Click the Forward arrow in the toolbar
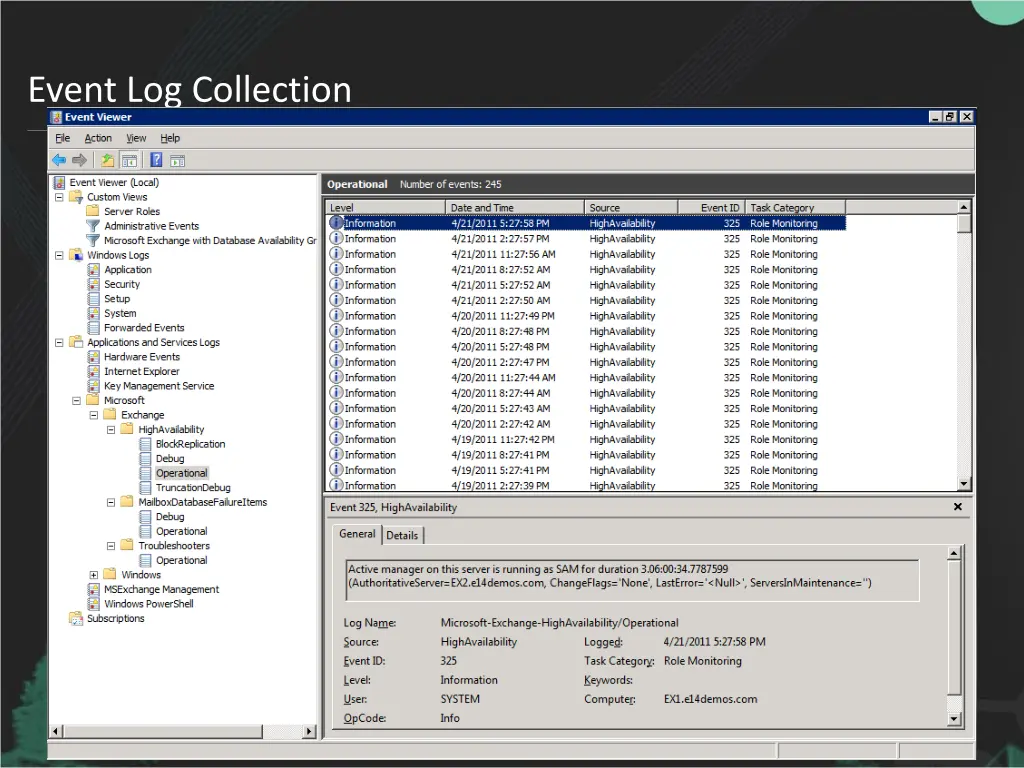Image resolution: width=1024 pixels, height=768 pixels. tap(80, 160)
